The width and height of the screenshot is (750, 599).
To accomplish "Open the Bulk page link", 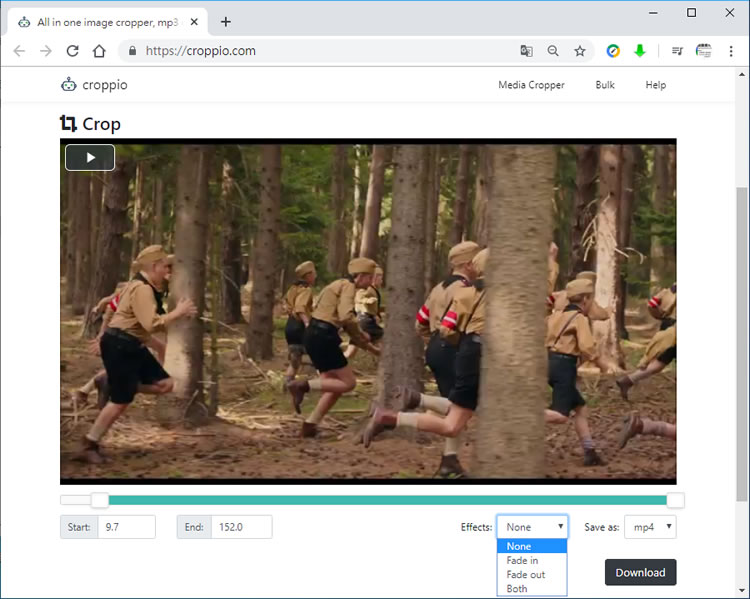I will pyautogui.click(x=605, y=85).
